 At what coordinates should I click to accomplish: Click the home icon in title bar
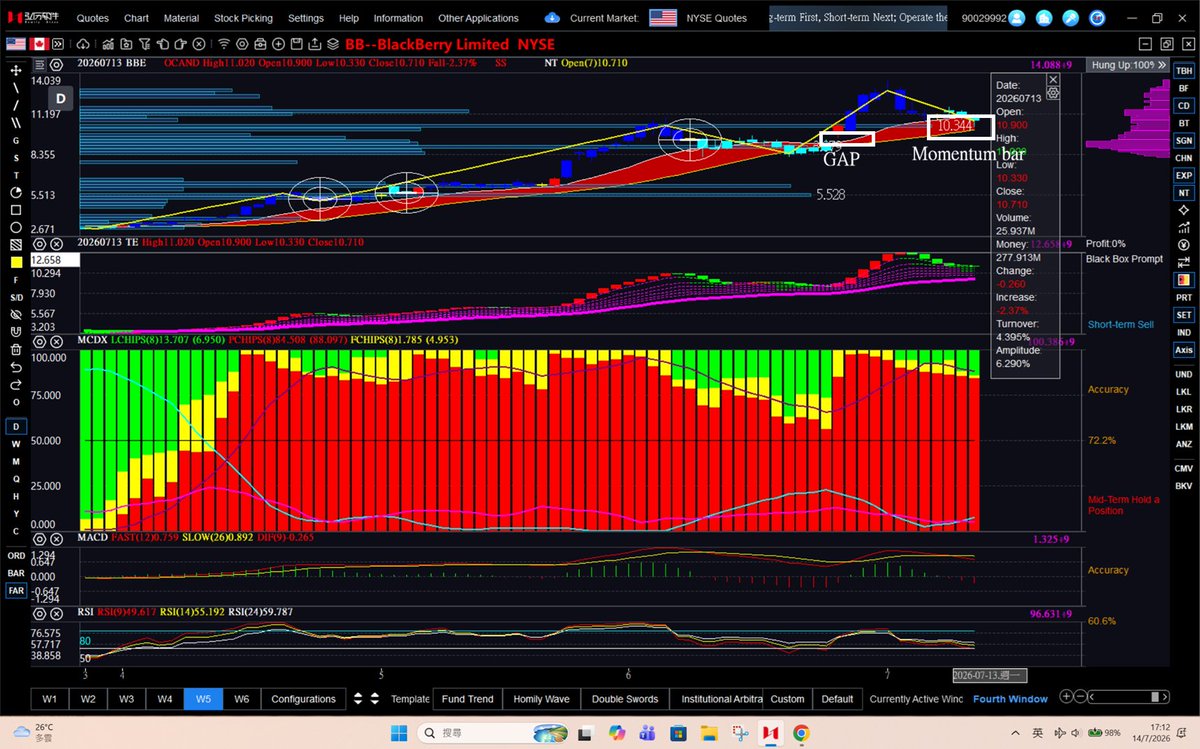pyautogui.click(x=1044, y=18)
